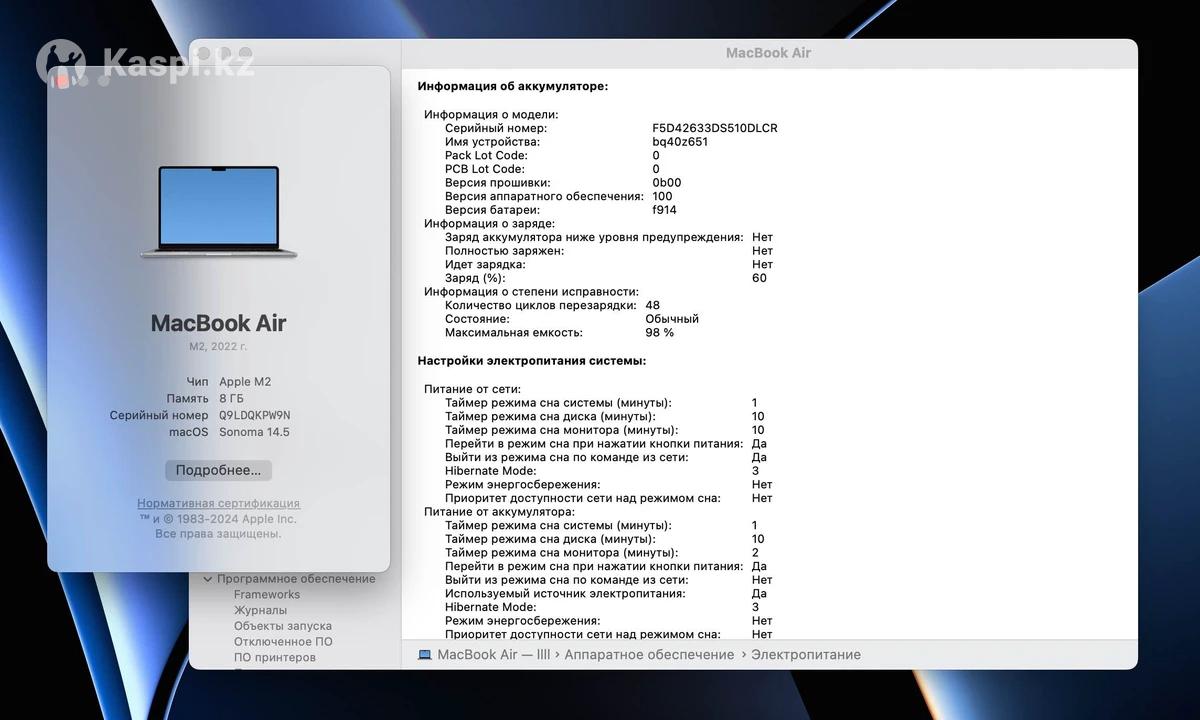Open "Журналы" in the sidebar

coord(260,610)
